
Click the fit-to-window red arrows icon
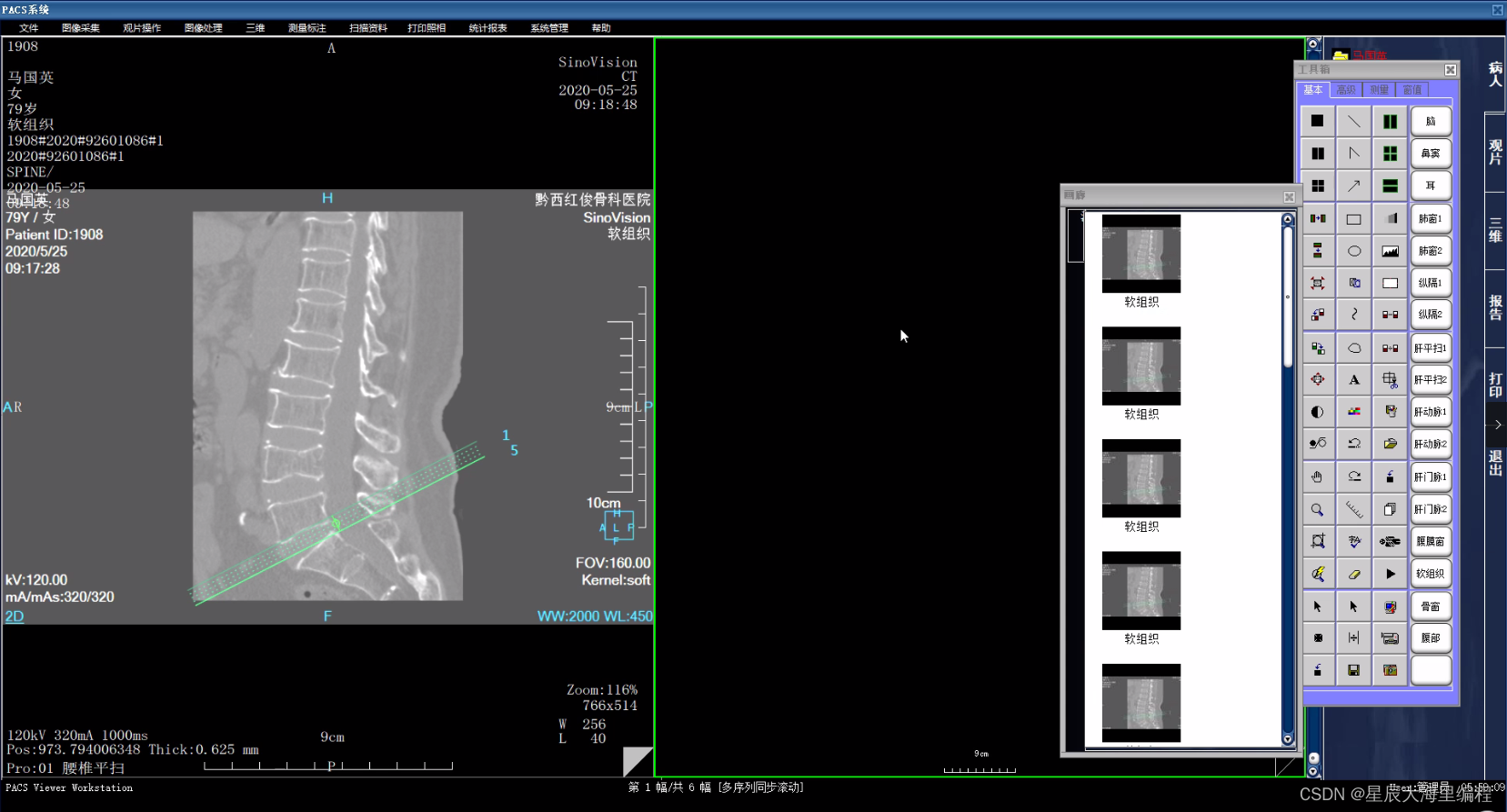coord(1317,283)
